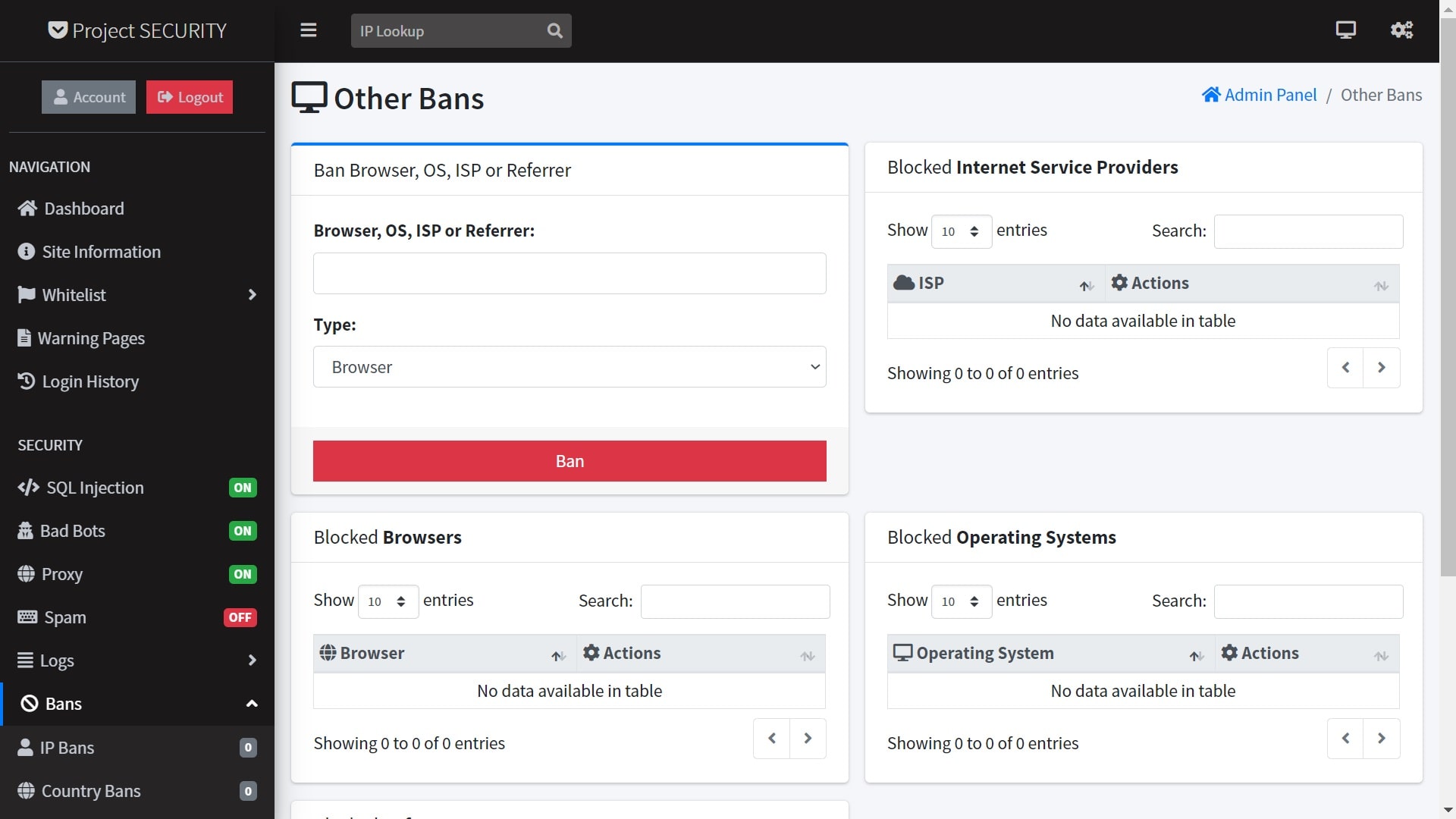Open the settings gear icon top right

(1401, 30)
